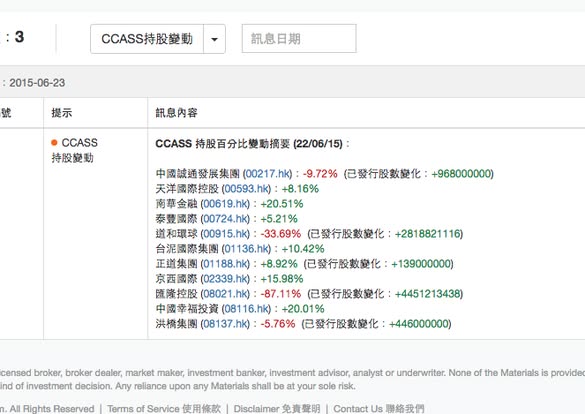The height and width of the screenshot is (414, 585).
Task: Click company name 匯隆控股
Action: click(176, 294)
